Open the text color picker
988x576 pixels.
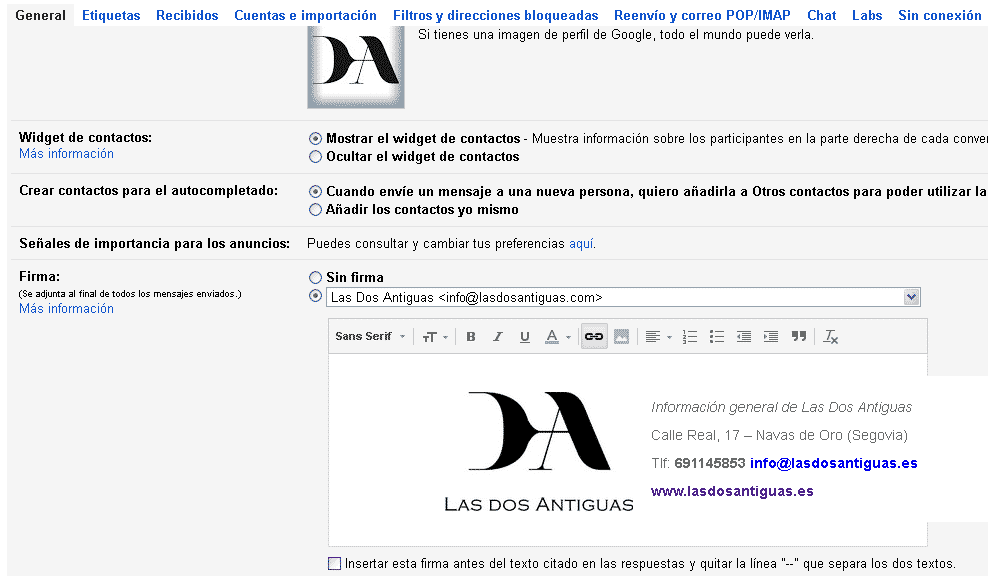point(556,337)
